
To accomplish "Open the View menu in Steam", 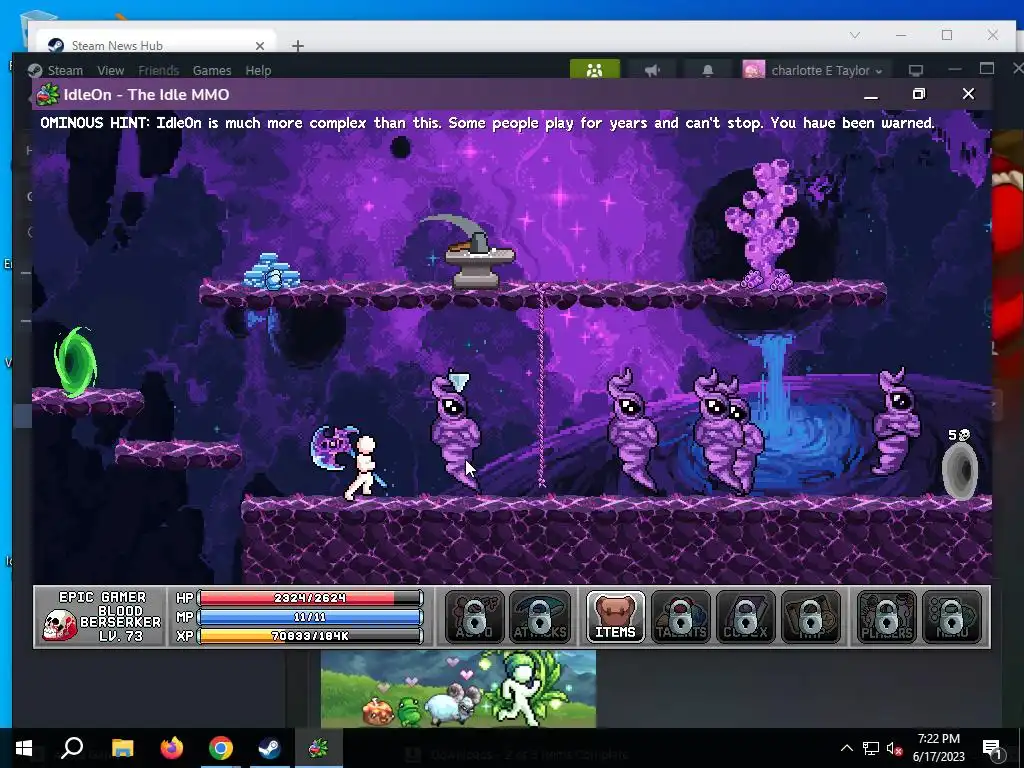I will pyautogui.click(x=110, y=71).
